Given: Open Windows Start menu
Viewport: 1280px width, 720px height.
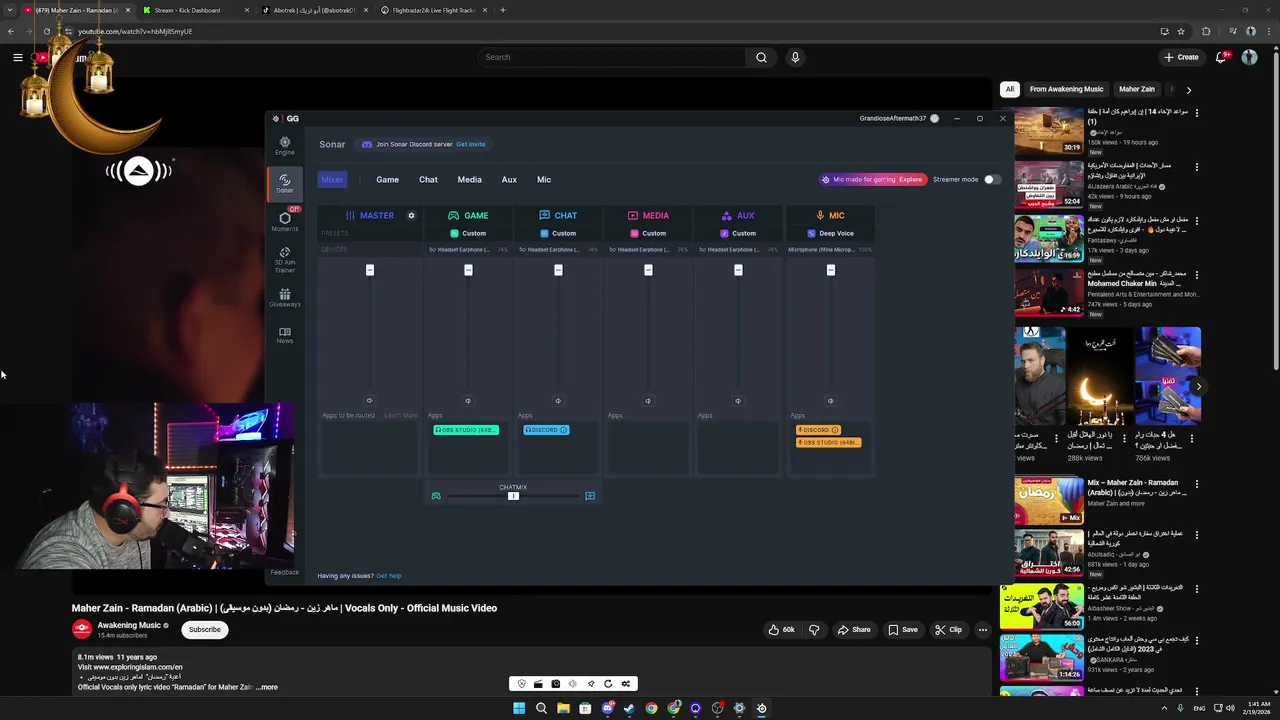Looking at the screenshot, I should coord(519,708).
